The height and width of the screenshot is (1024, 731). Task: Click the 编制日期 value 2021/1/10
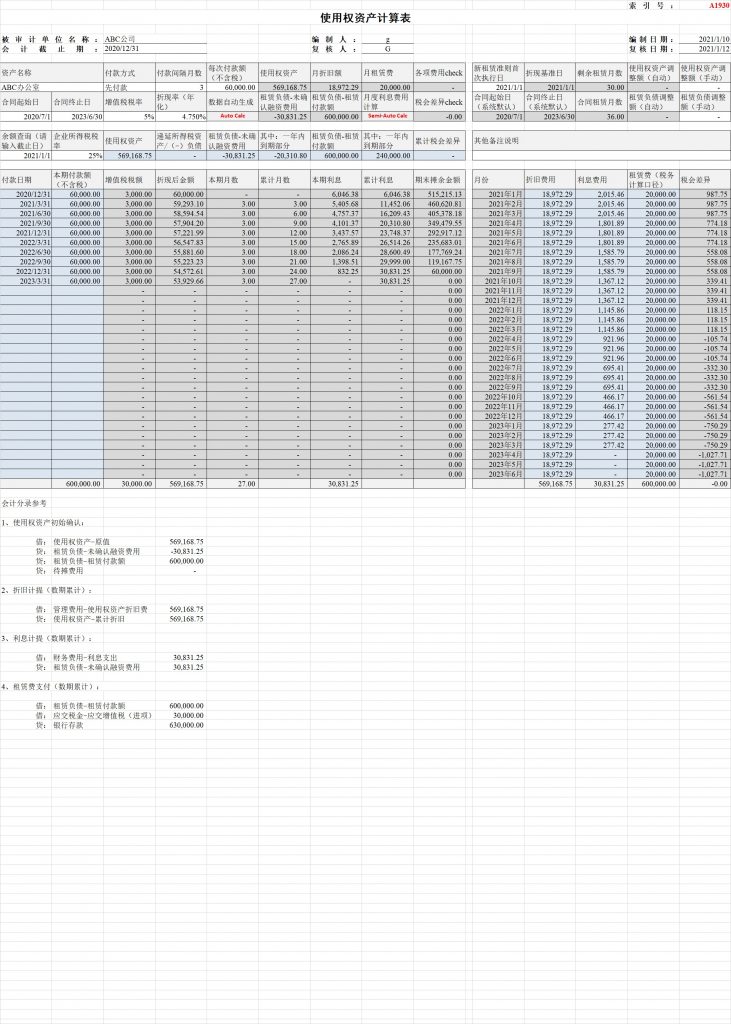click(705, 39)
